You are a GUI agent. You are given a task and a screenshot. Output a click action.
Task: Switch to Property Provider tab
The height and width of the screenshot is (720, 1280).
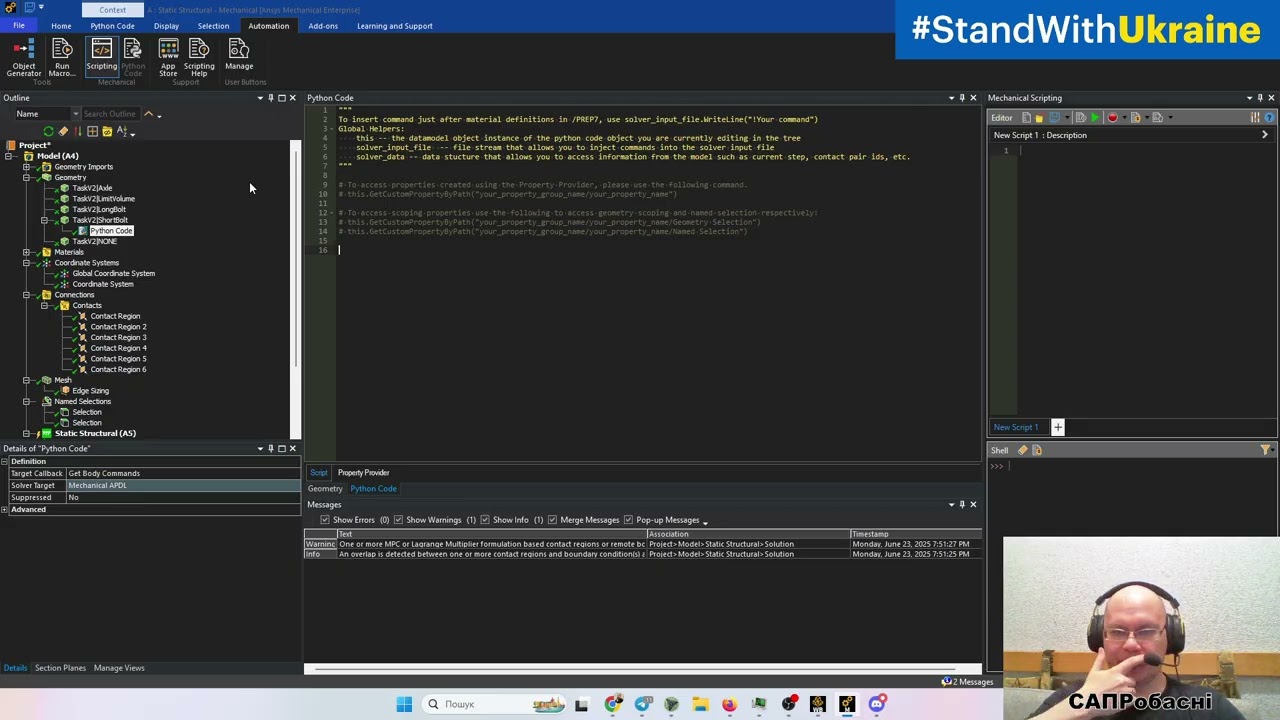[363, 473]
